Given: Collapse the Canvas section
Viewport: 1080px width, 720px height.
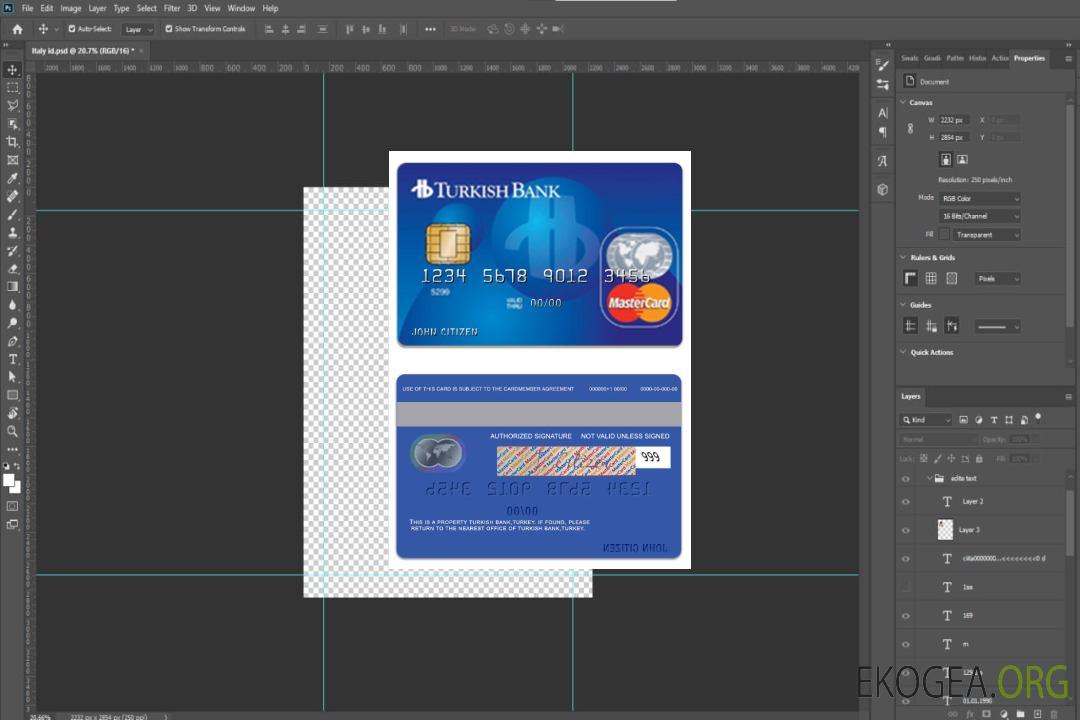Looking at the screenshot, I should 903,102.
